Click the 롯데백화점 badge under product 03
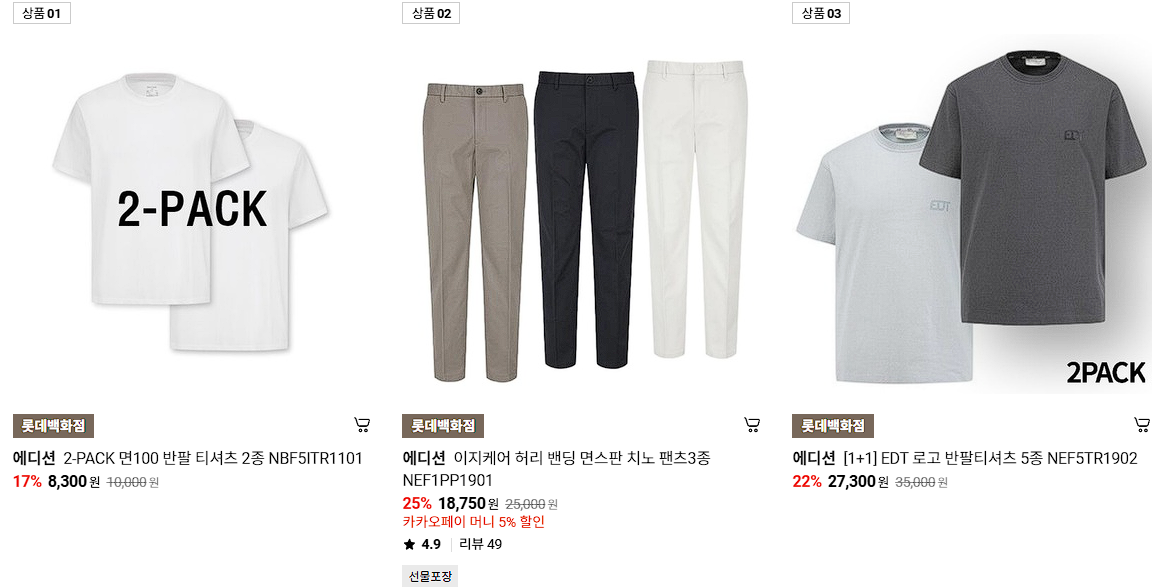 click(833, 426)
